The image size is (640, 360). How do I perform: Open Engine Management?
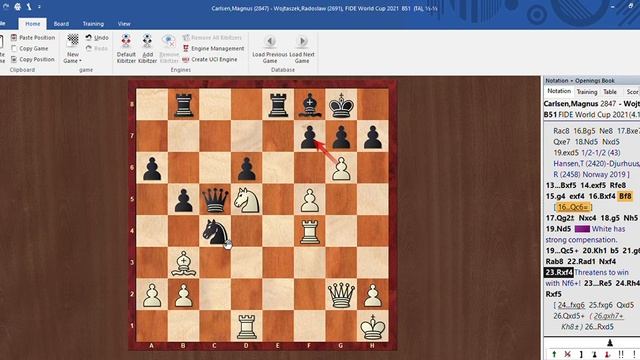[213, 49]
